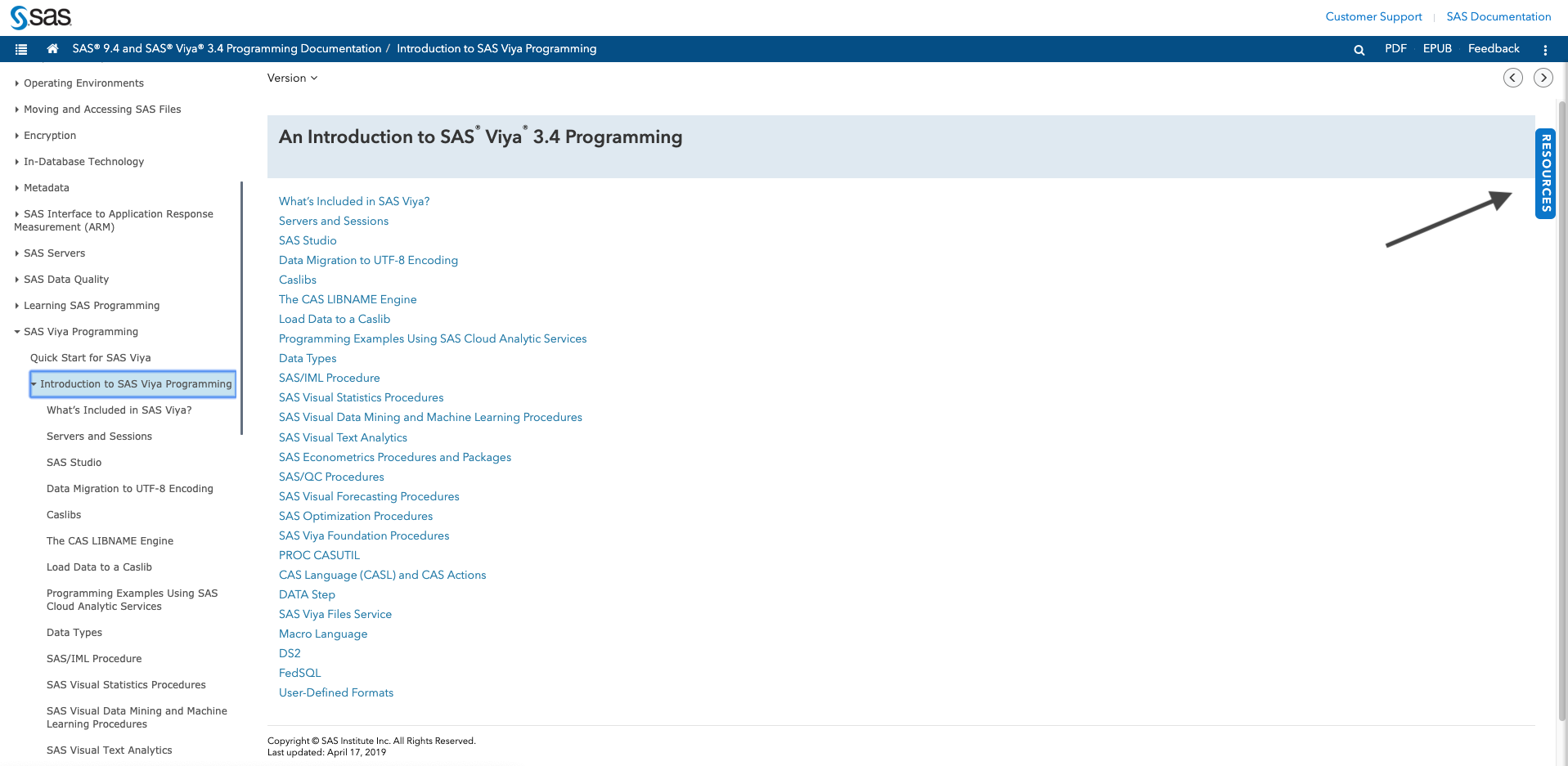
Task: Toggle the table of contents list icon
Action: pos(21,49)
